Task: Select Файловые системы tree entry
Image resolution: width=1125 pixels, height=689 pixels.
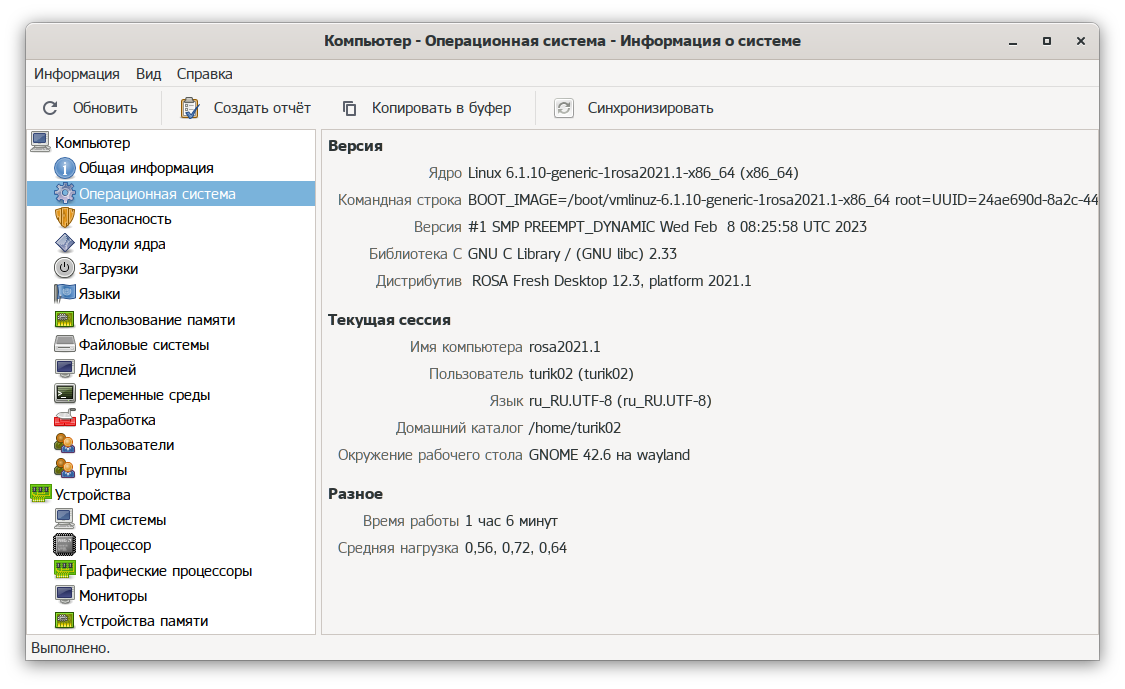Action: coord(144,345)
